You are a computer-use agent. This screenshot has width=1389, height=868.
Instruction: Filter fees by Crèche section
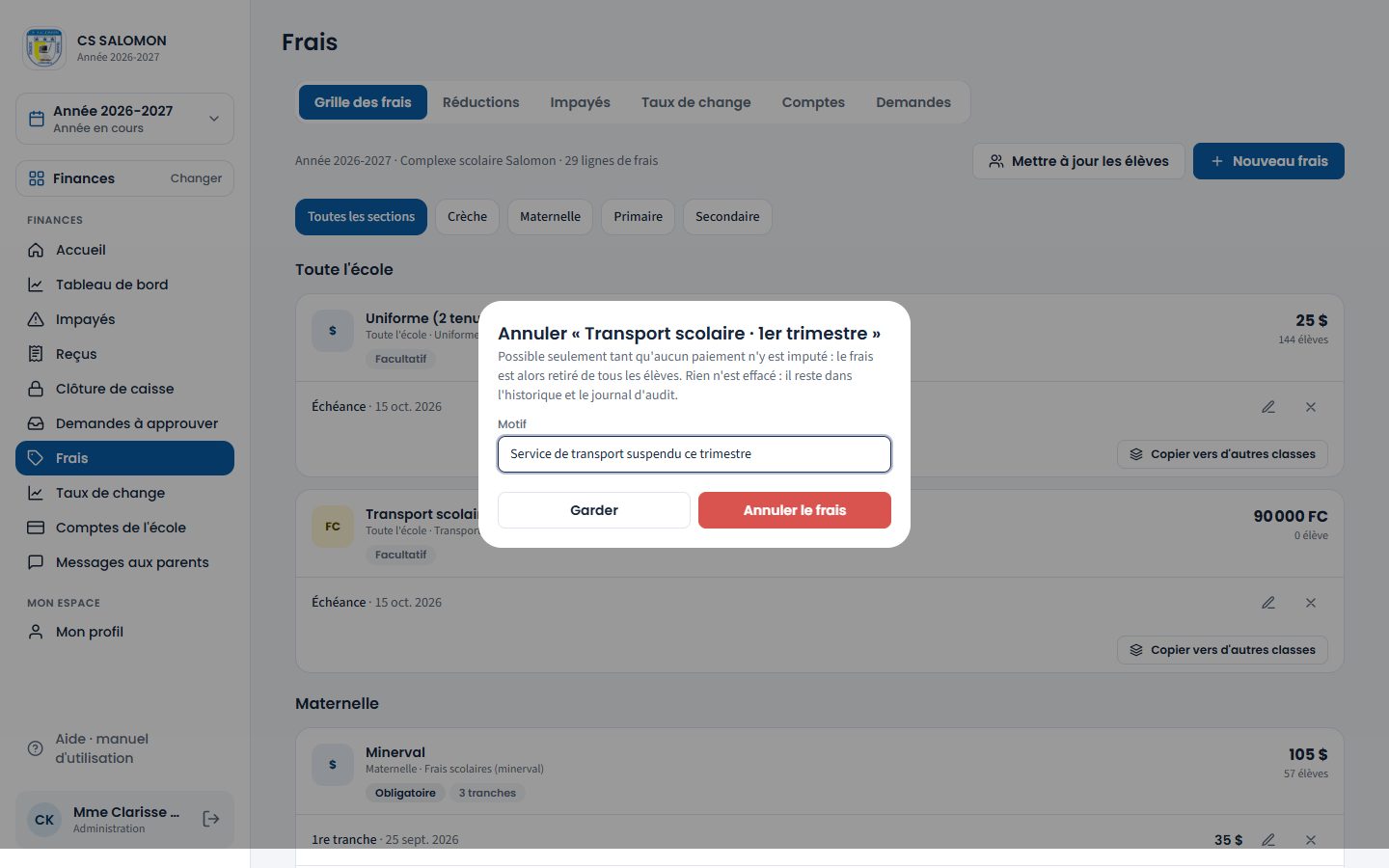click(467, 217)
